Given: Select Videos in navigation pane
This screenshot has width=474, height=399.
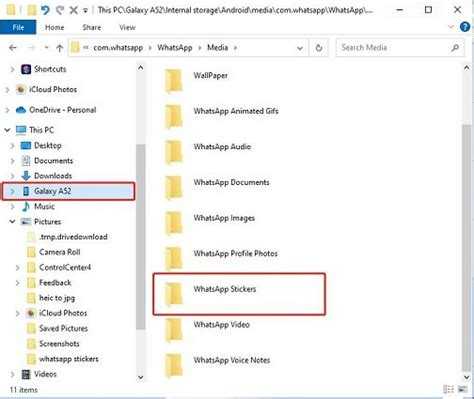Looking at the screenshot, I should click(x=45, y=374).
